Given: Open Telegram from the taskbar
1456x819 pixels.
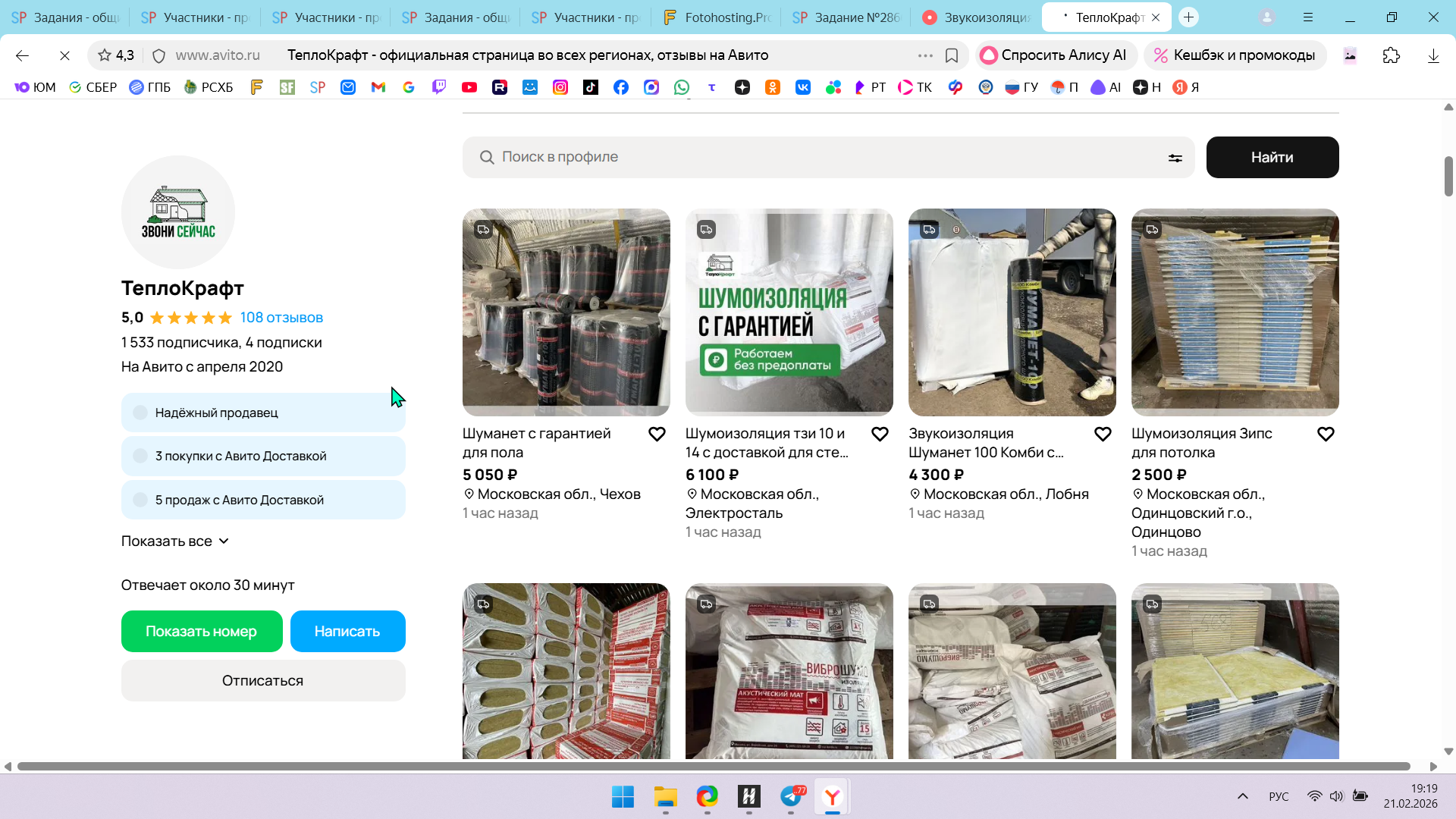Looking at the screenshot, I should point(791,796).
